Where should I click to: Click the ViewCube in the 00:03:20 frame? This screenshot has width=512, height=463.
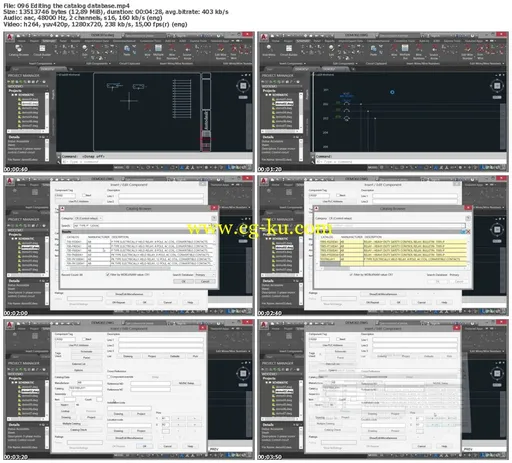click(x=243, y=373)
